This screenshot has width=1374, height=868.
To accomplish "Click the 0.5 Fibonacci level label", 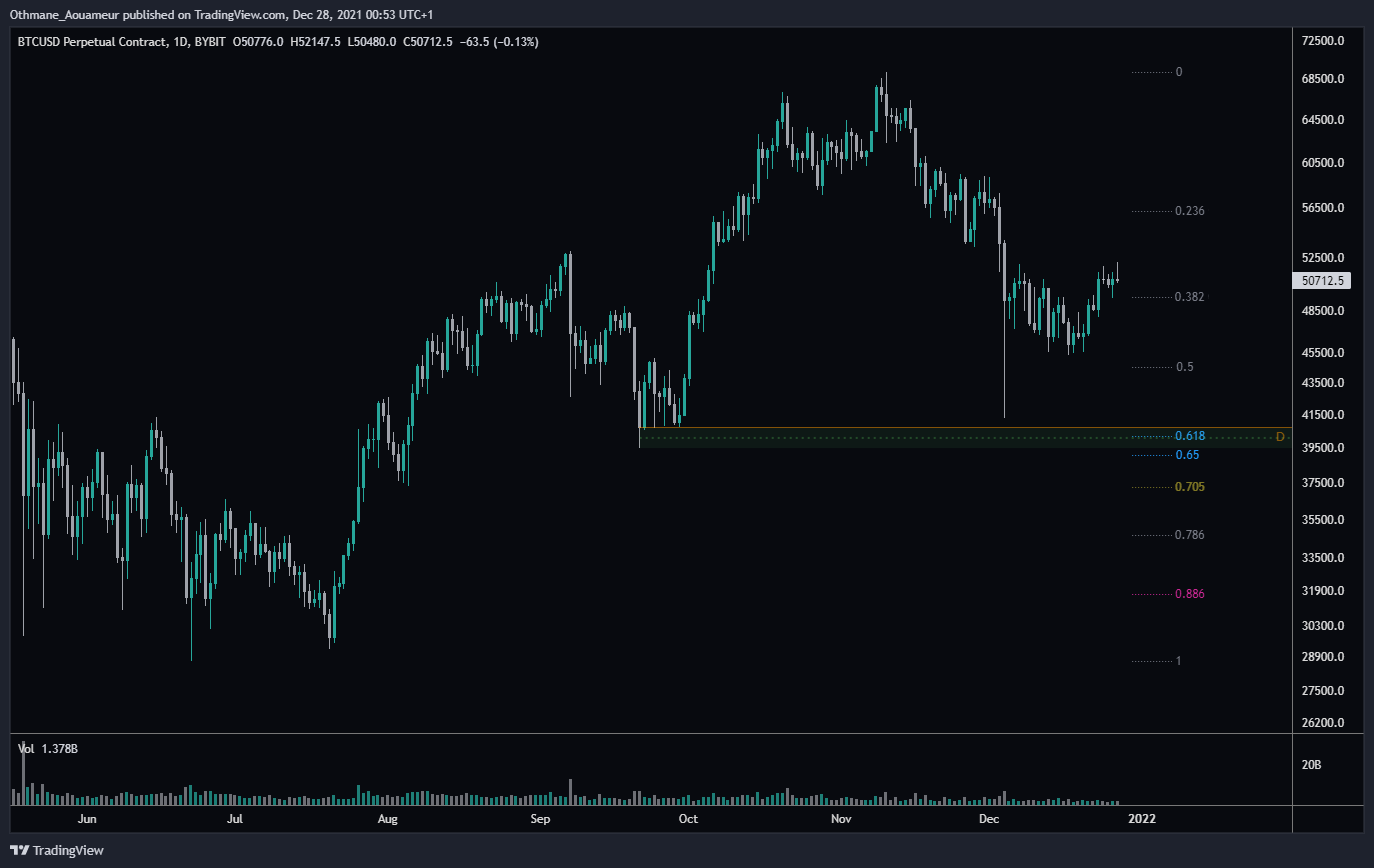I will [x=1185, y=367].
